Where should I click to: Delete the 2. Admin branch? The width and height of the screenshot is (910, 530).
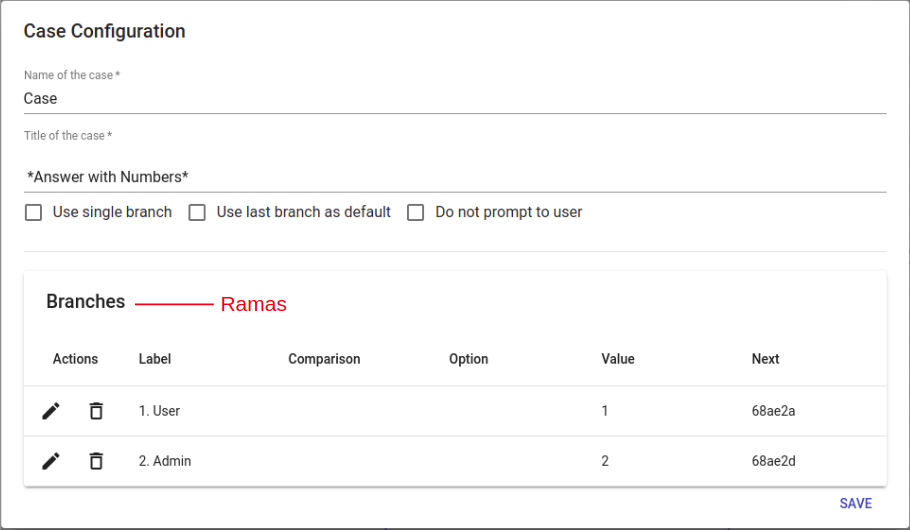pyautogui.click(x=96, y=461)
